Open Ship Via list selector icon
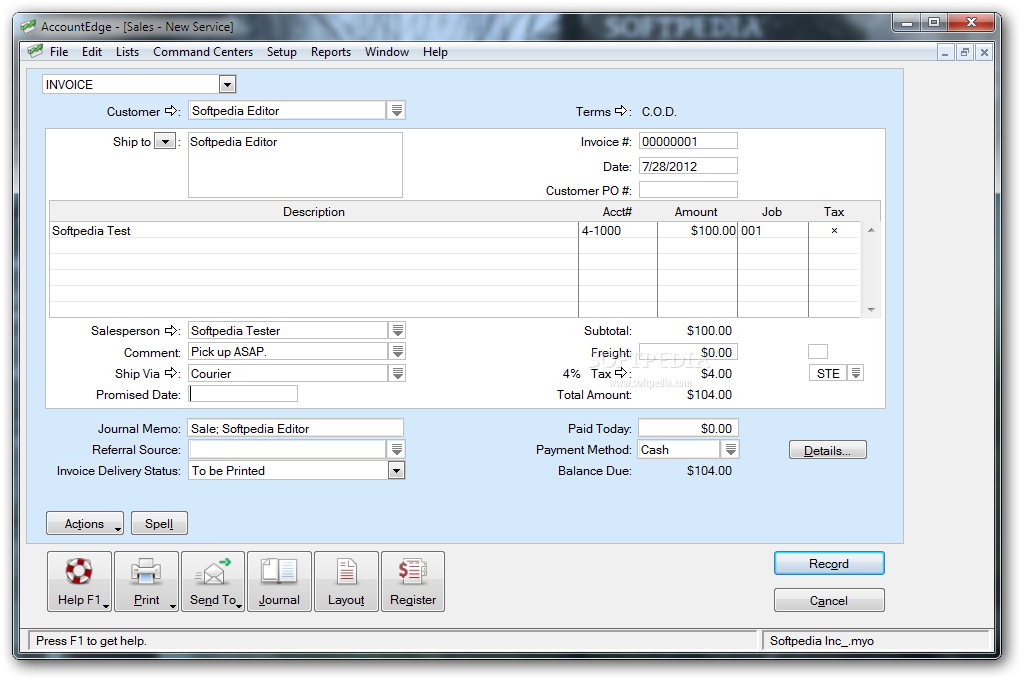Screen dimensions: 1022x680 [397, 373]
